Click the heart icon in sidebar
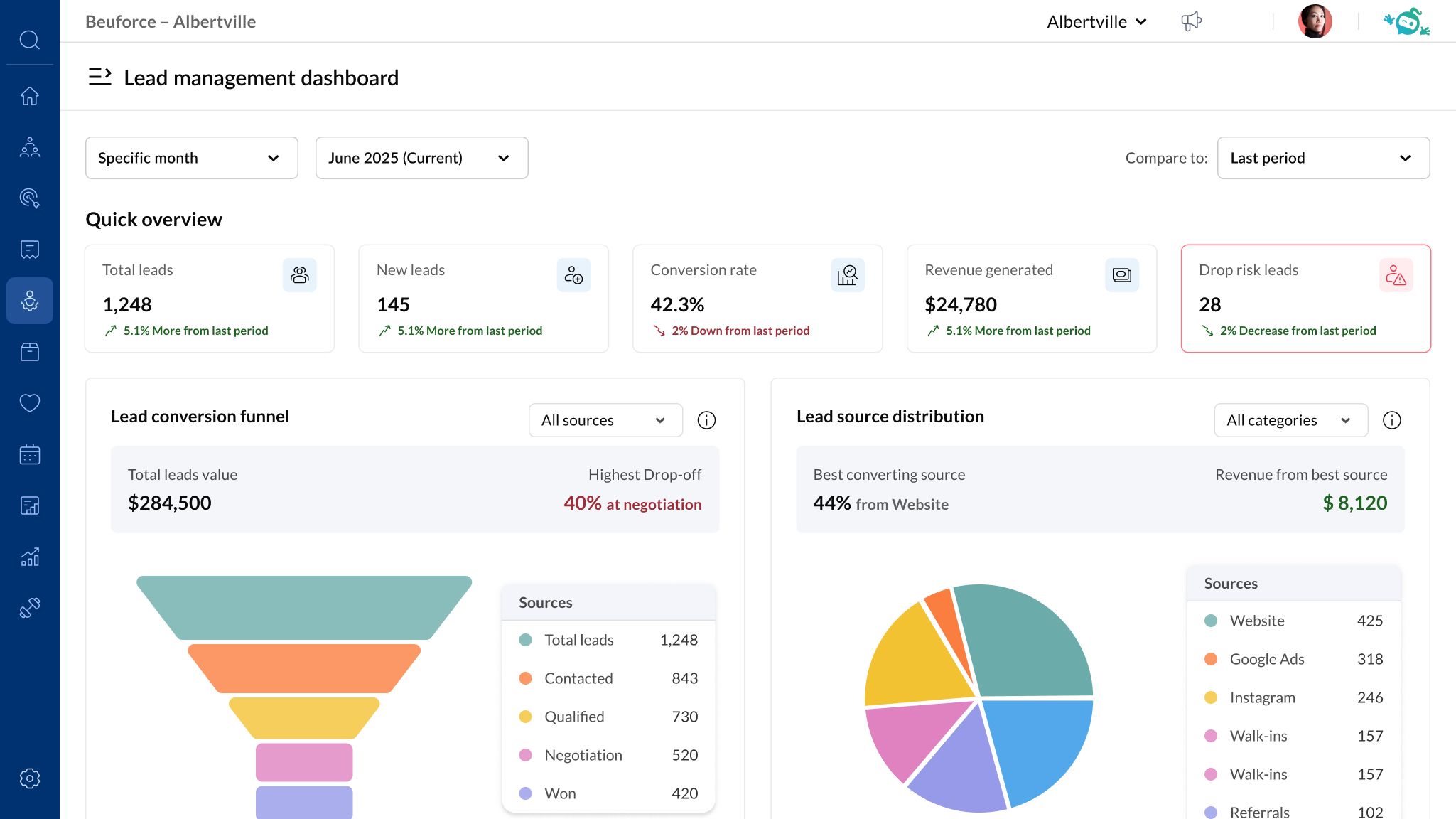This screenshot has width=1456, height=819. click(29, 402)
